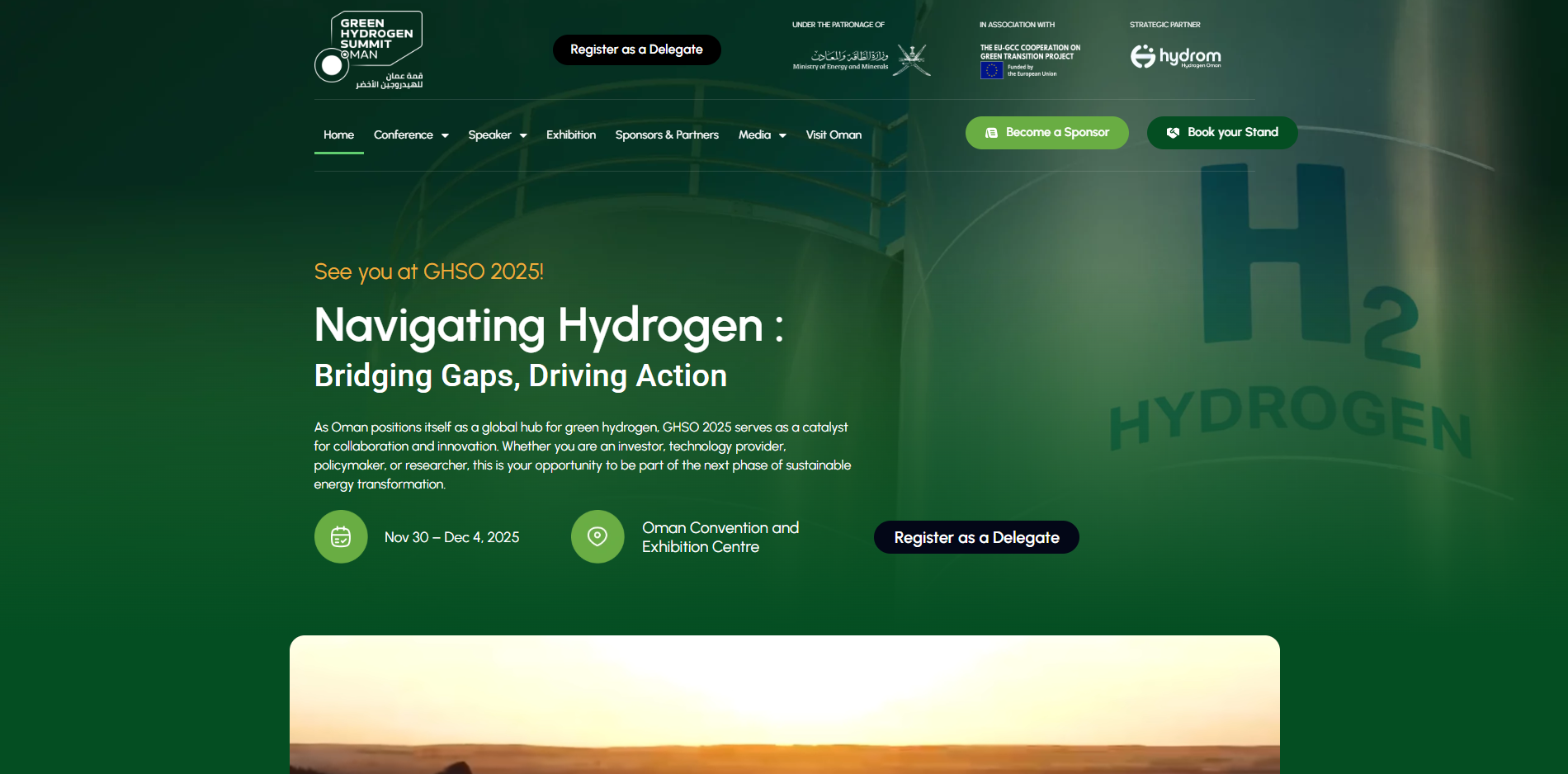Viewport: 1568px width, 774px height.
Task: Click the hero Register as a Delegate button
Action: [976, 537]
